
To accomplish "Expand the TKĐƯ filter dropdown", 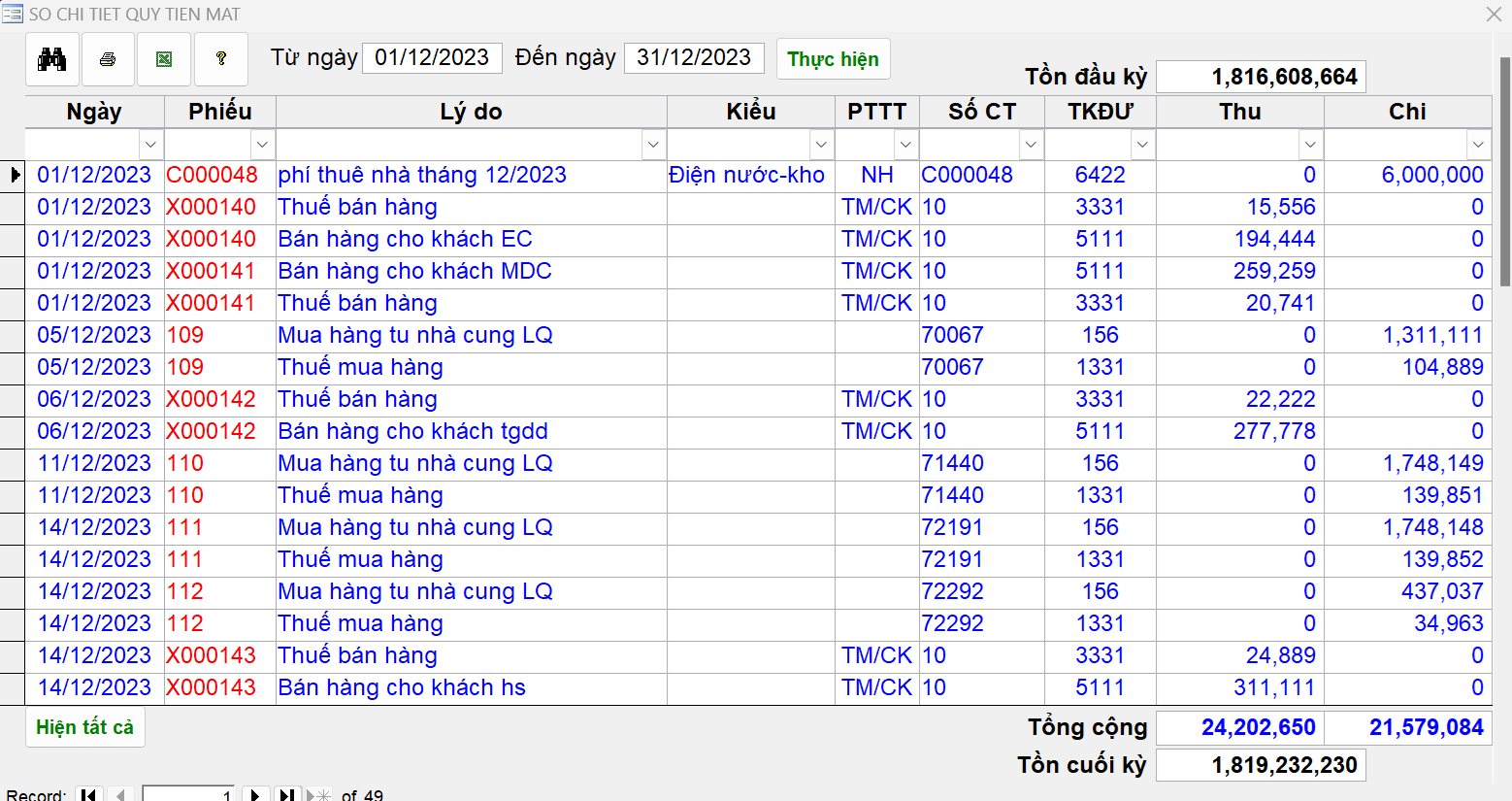I will click(1142, 145).
